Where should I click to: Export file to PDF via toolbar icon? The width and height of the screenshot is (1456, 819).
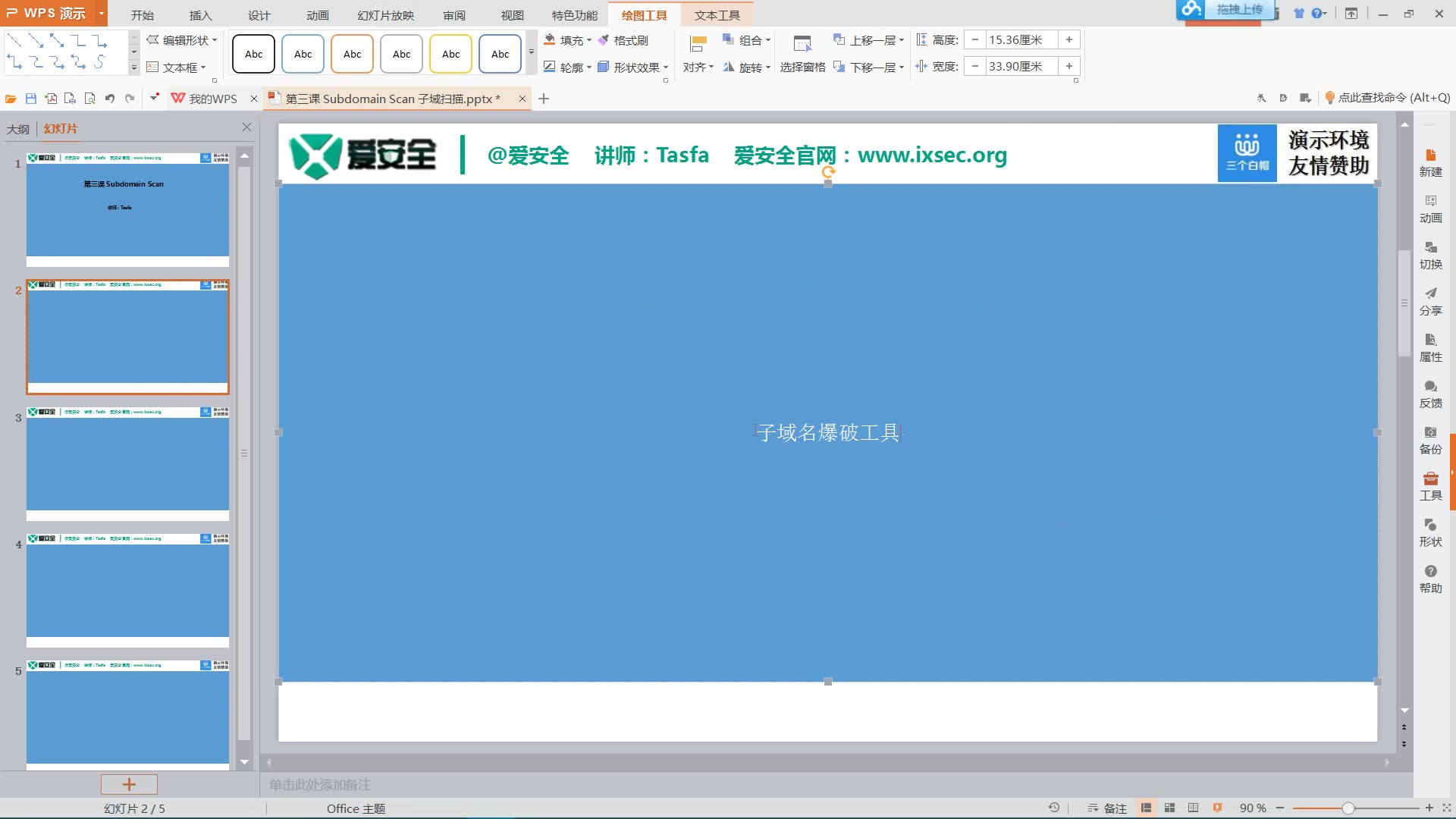[50, 99]
